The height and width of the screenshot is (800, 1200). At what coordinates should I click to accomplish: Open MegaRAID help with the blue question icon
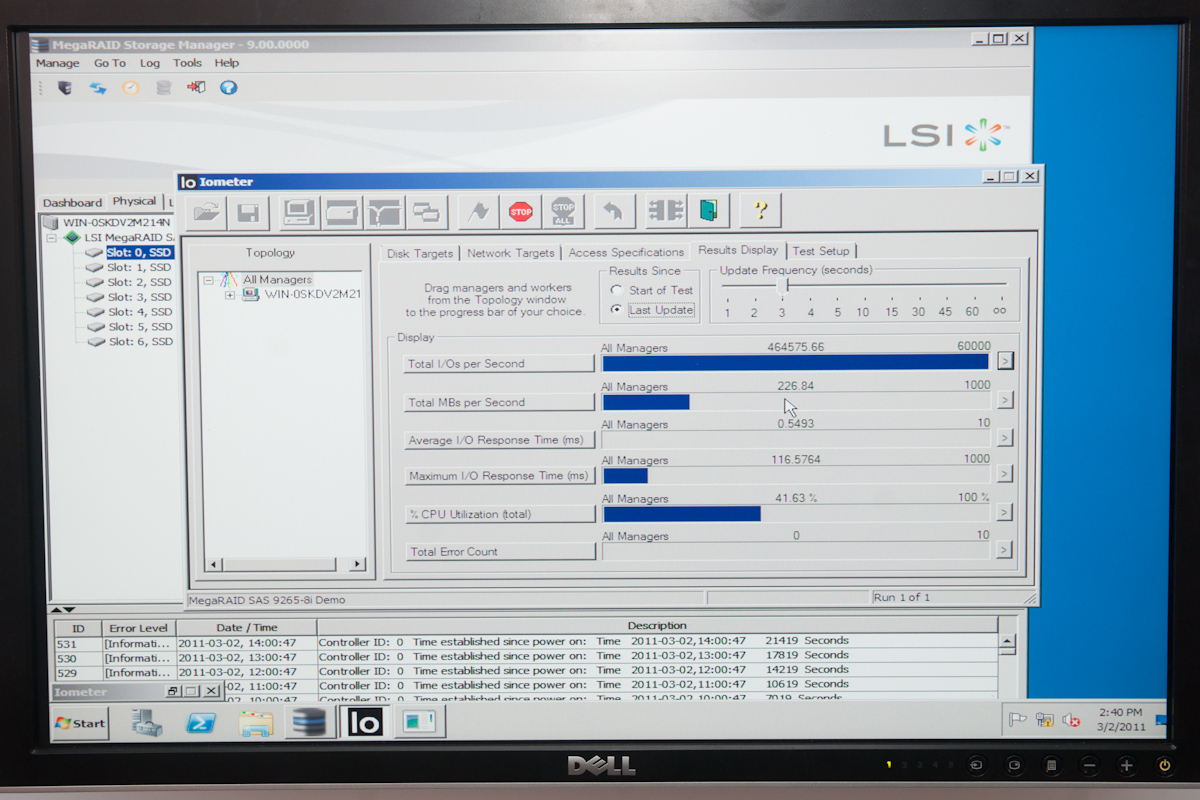229,88
